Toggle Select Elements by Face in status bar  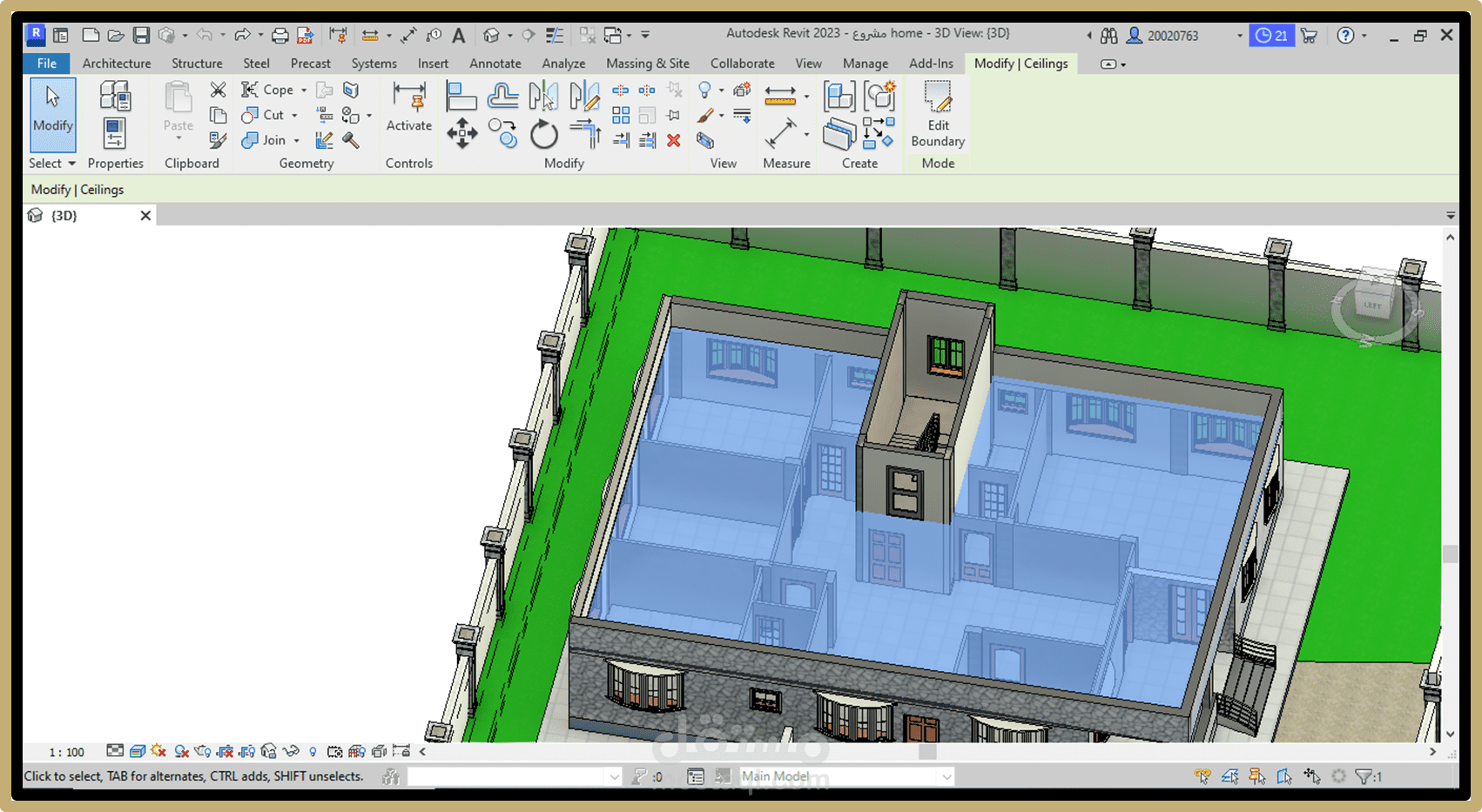(1284, 776)
